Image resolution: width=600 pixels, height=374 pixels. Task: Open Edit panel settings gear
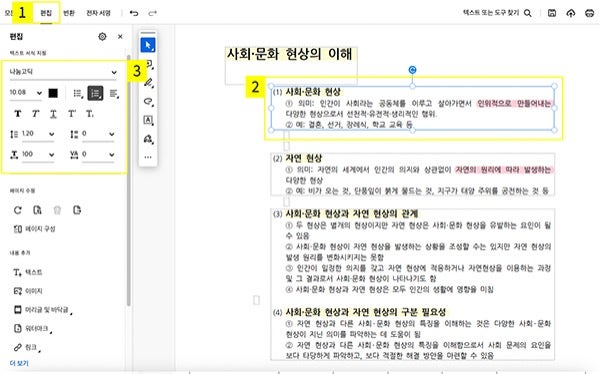pyautogui.click(x=102, y=36)
